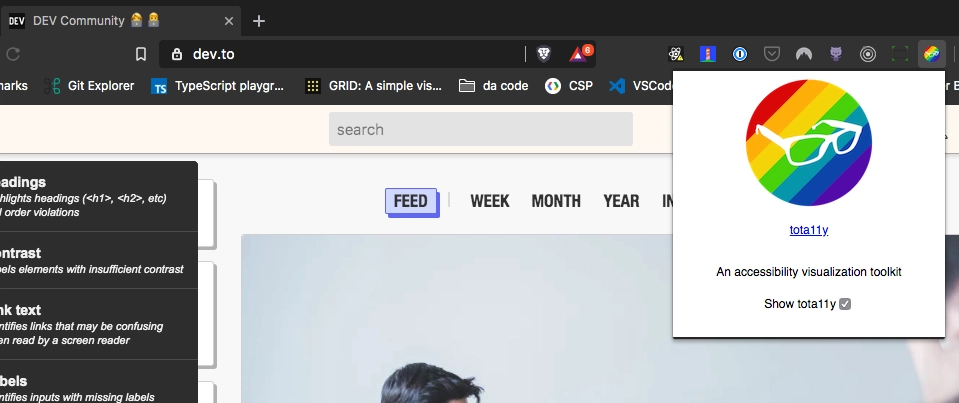
Task: Open the React DevTools extension icon
Action: 676,54
